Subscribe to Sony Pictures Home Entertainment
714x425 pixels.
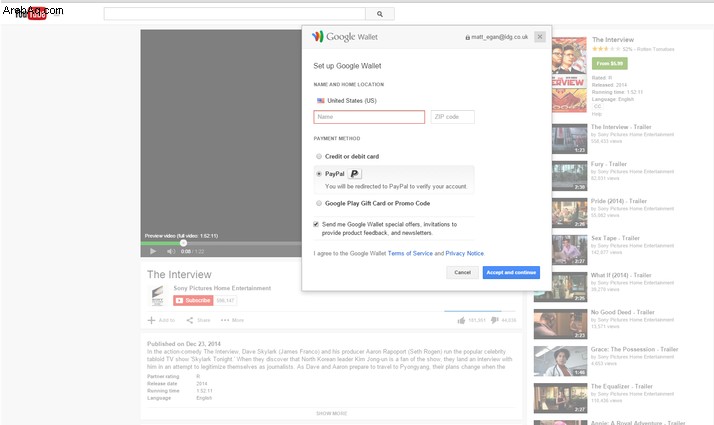pyautogui.click(x=193, y=301)
